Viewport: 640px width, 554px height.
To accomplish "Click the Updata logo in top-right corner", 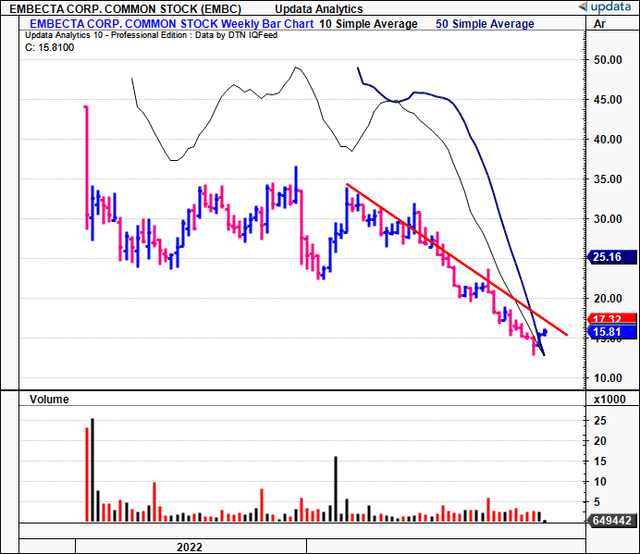I will pos(603,7).
